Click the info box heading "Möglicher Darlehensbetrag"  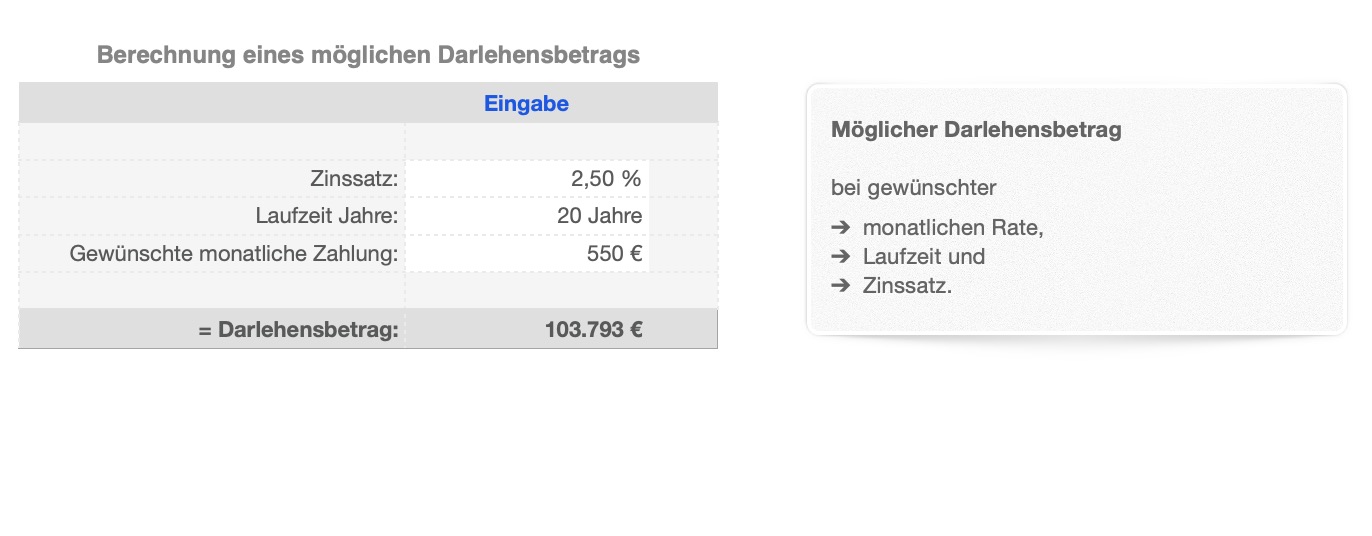[976, 130]
